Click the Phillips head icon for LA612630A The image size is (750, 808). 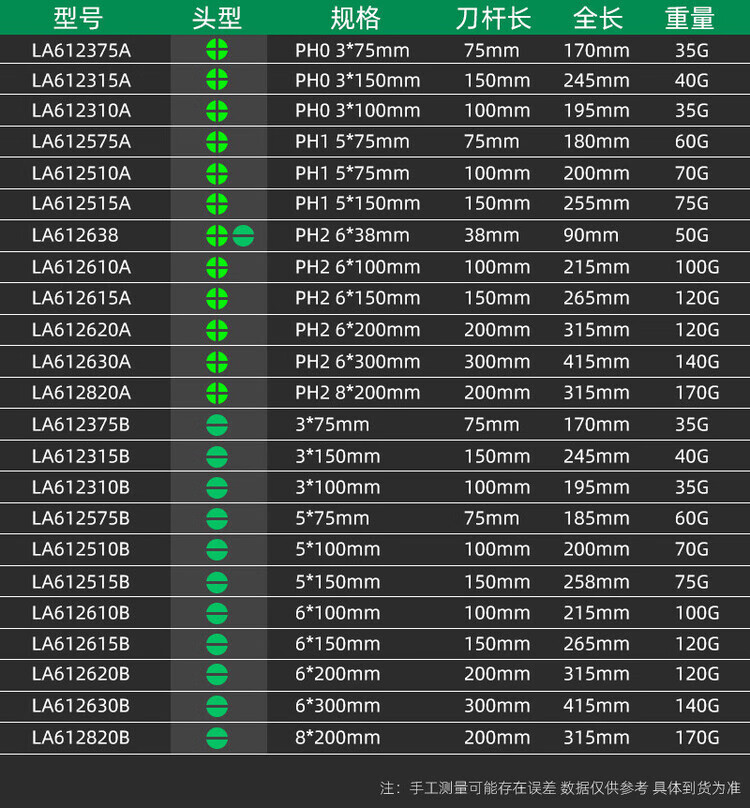(x=217, y=361)
